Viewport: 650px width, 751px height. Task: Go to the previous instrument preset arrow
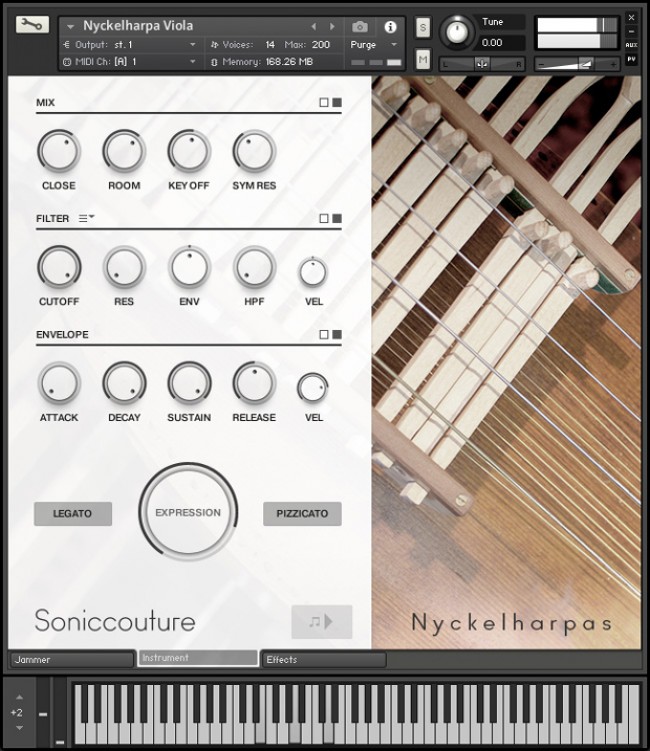pyautogui.click(x=314, y=26)
